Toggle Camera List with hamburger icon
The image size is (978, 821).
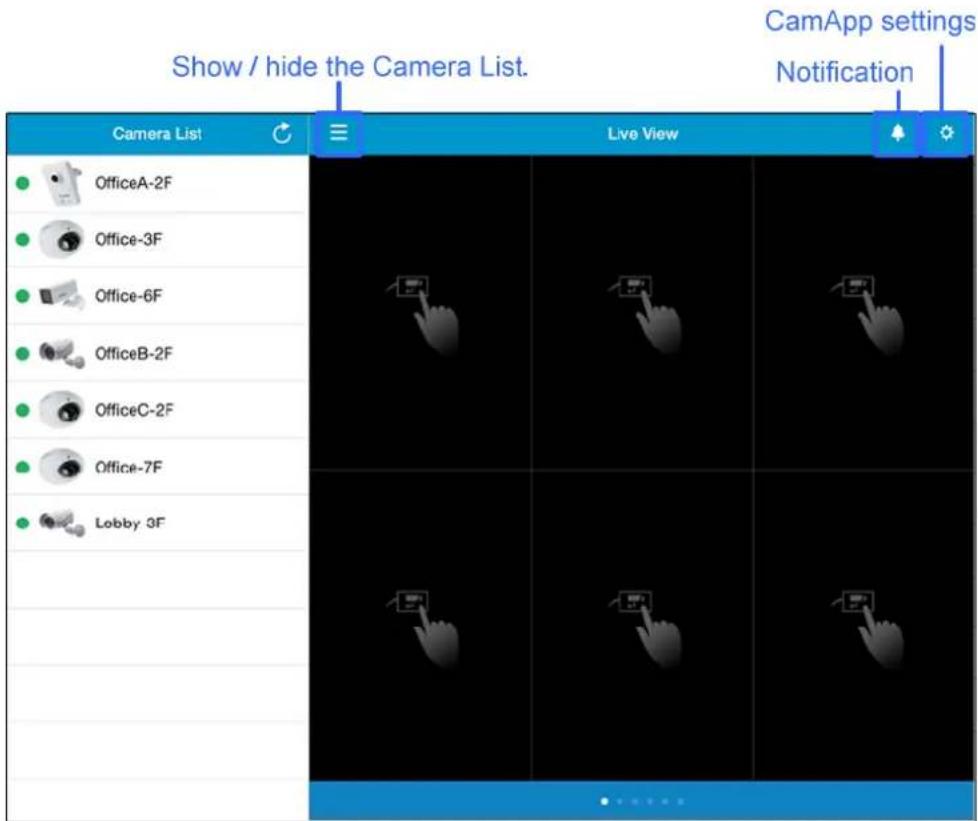coord(339,132)
